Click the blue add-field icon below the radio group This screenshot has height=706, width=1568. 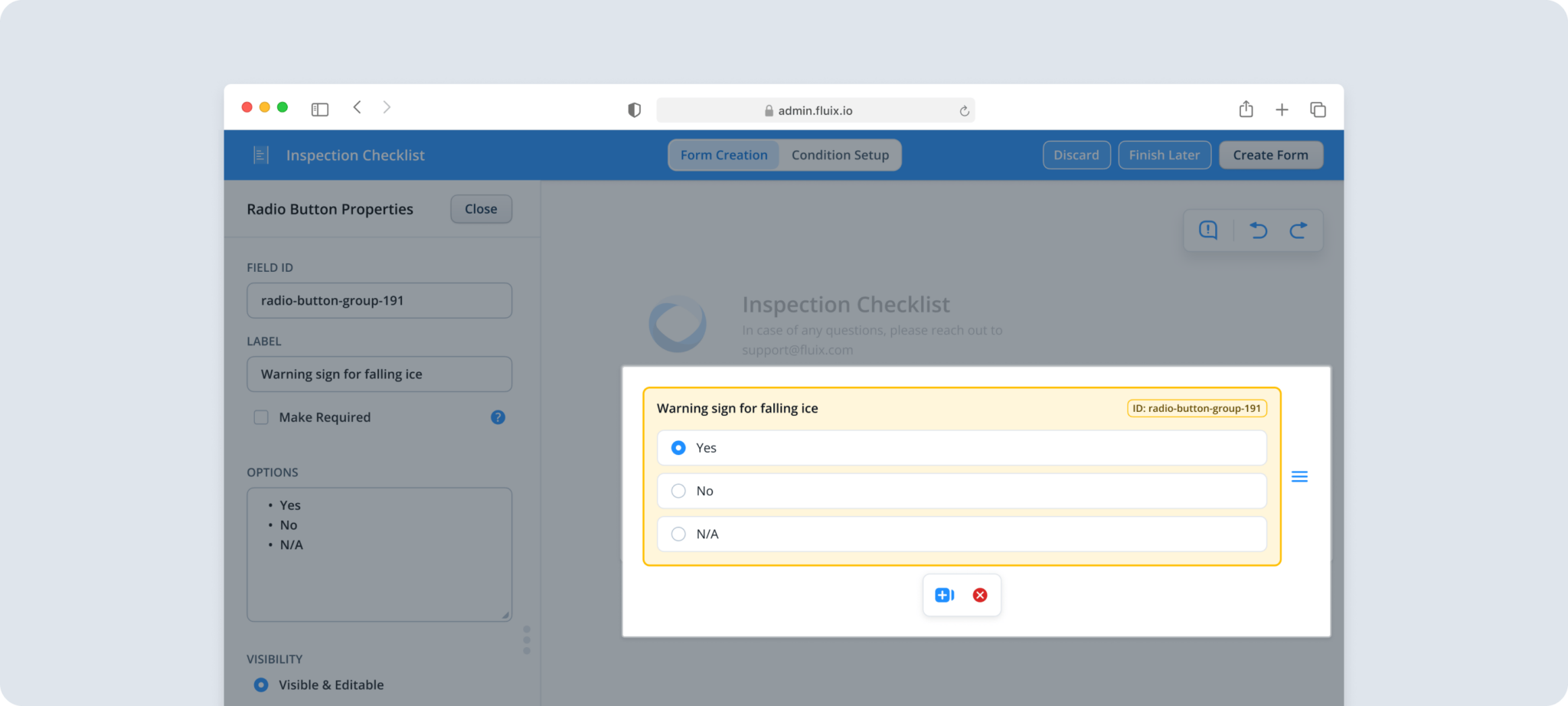[x=944, y=595]
